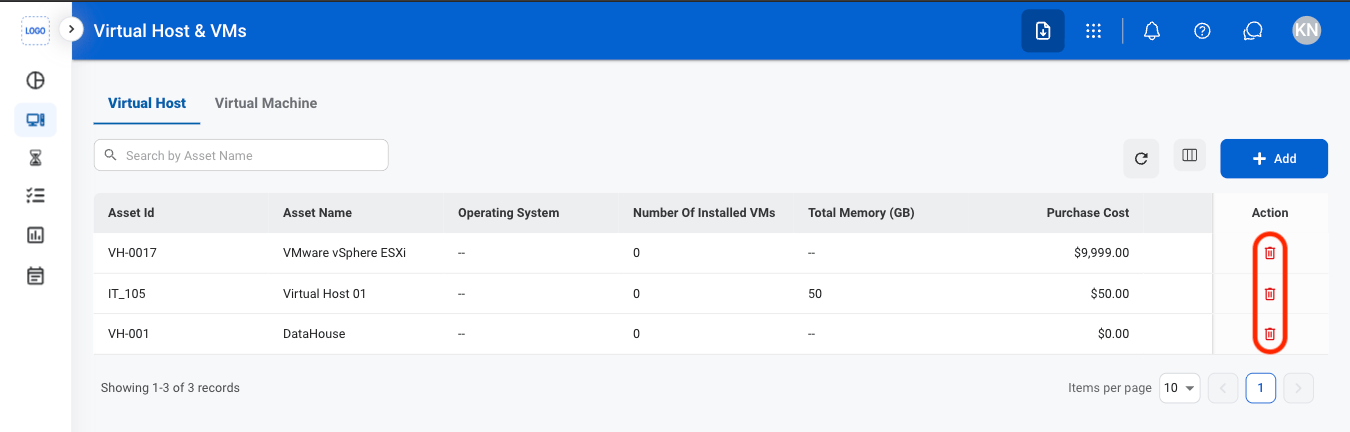Switch to the Virtual Host tab

click(x=147, y=103)
